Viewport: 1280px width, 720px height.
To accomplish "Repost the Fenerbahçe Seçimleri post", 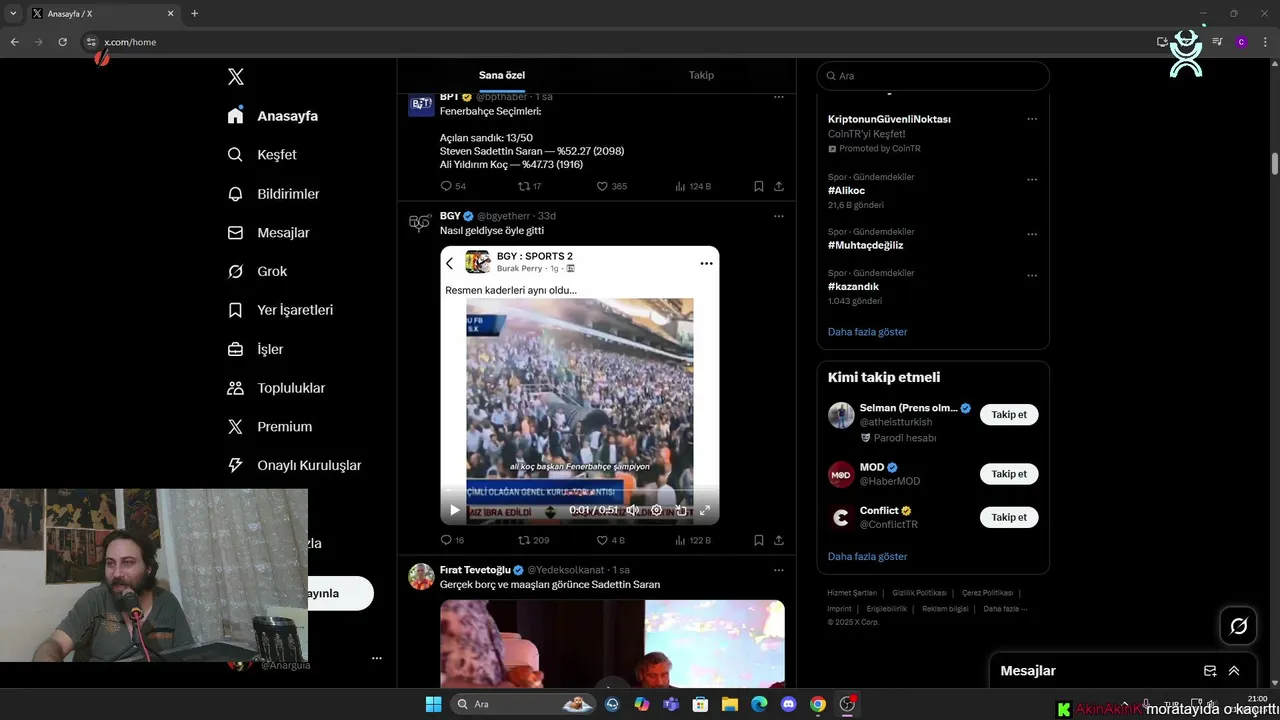I will pyautogui.click(x=530, y=186).
